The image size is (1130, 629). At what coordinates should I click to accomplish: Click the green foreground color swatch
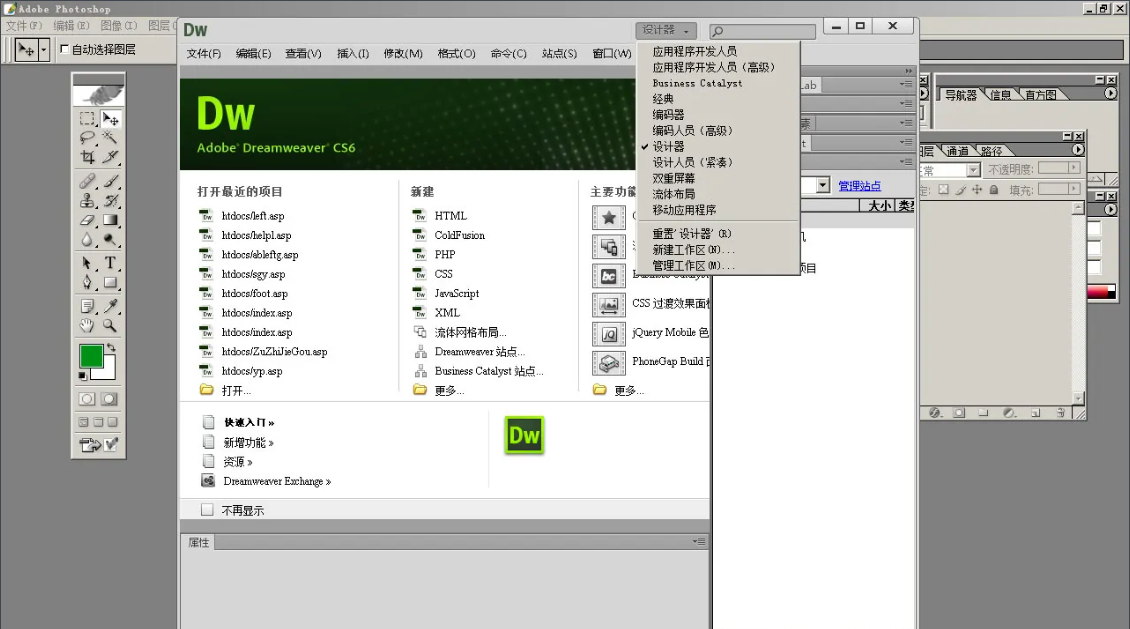(90, 356)
